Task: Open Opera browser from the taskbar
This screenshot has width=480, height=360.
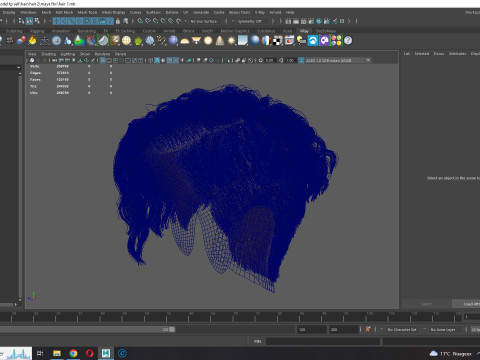Action: [x=89, y=353]
